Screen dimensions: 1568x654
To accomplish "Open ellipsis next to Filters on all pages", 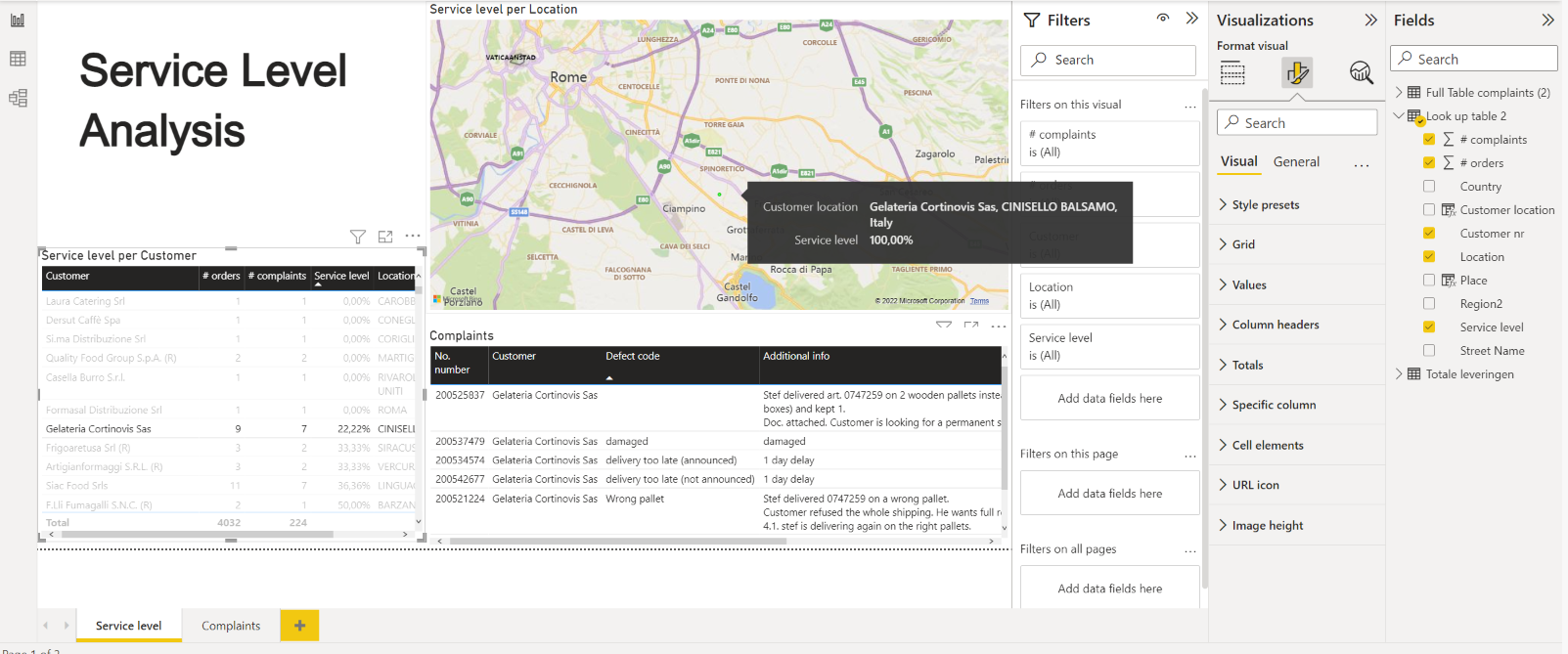I will point(1189,549).
